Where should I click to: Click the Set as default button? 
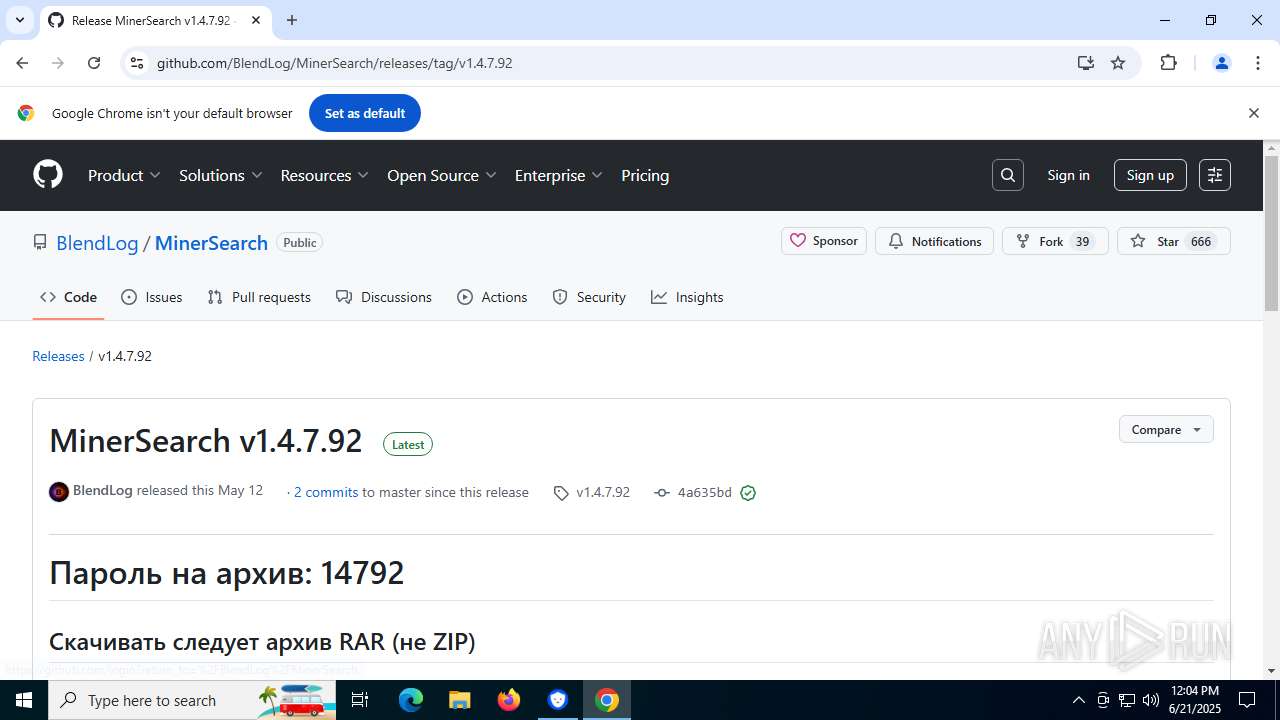coord(365,113)
